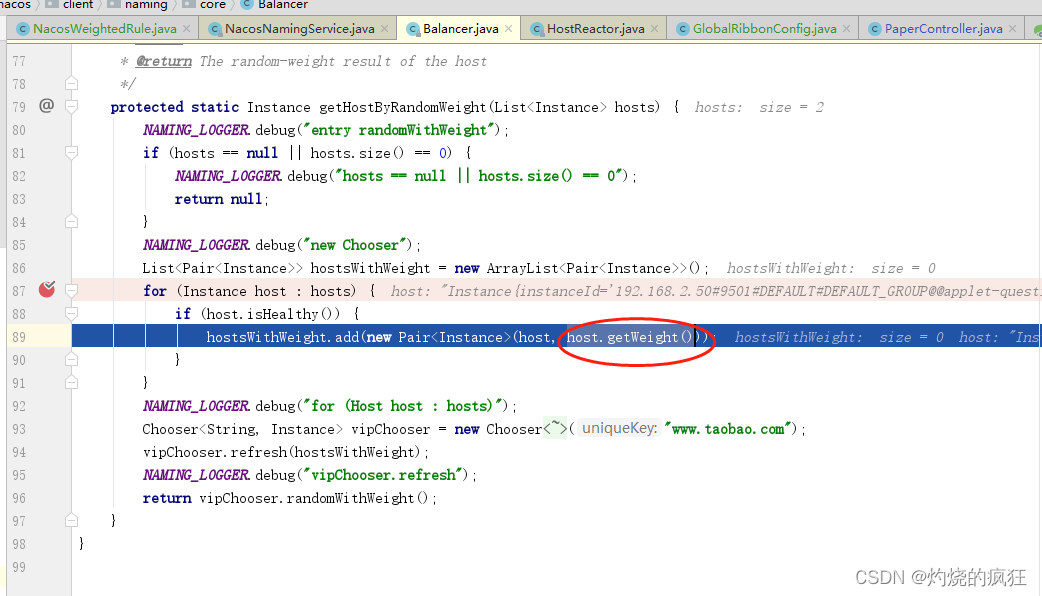Open the 'client' breadcrumb folder
The height and width of the screenshot is (596, 1042).
[78, 4]
